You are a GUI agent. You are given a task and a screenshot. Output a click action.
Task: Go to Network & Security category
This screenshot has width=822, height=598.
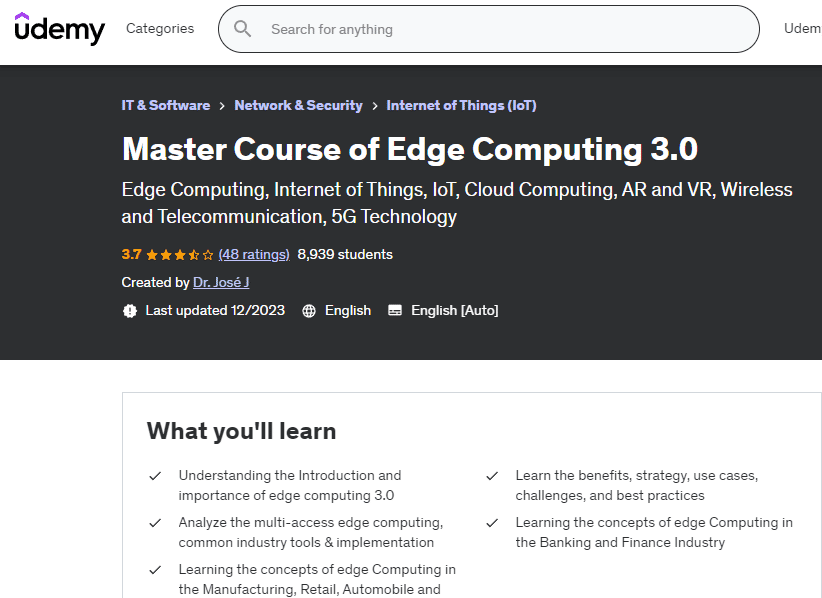click(298, 106)
